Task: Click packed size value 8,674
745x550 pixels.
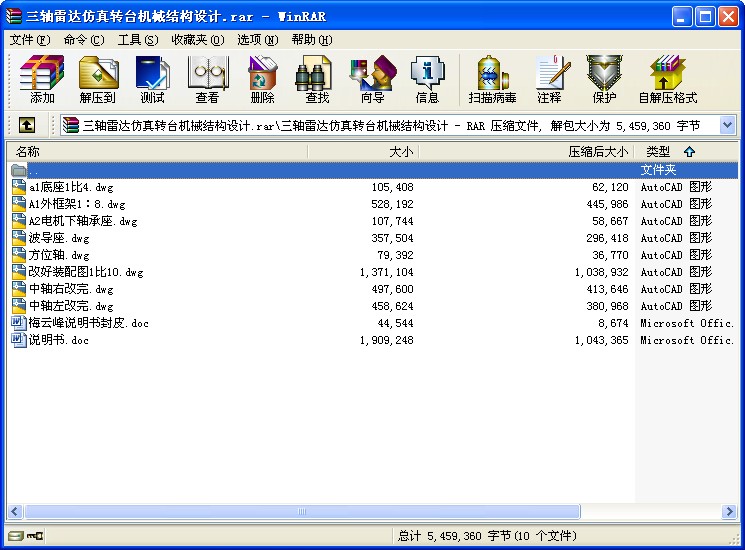Action: point(613,323)
